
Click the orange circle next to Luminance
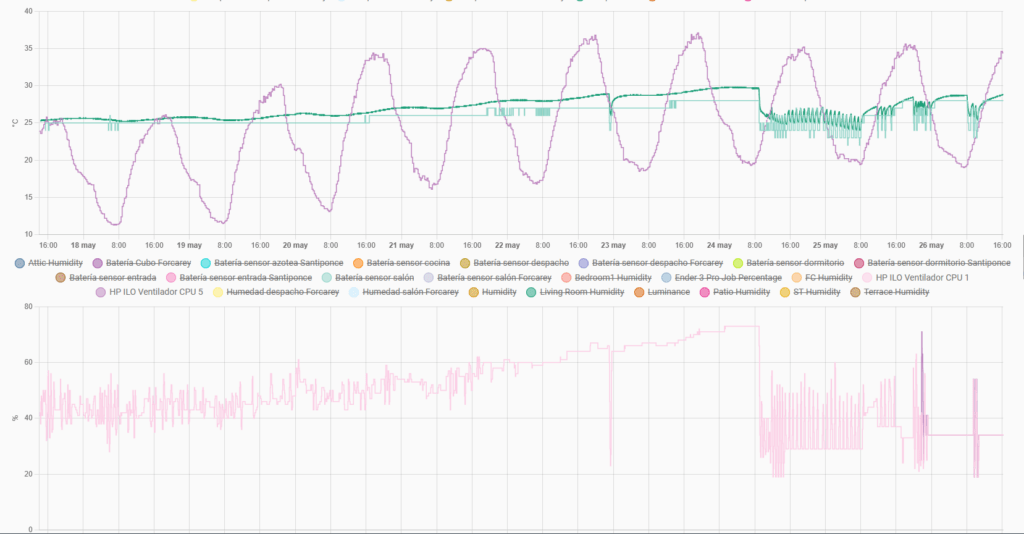(639, 292)
